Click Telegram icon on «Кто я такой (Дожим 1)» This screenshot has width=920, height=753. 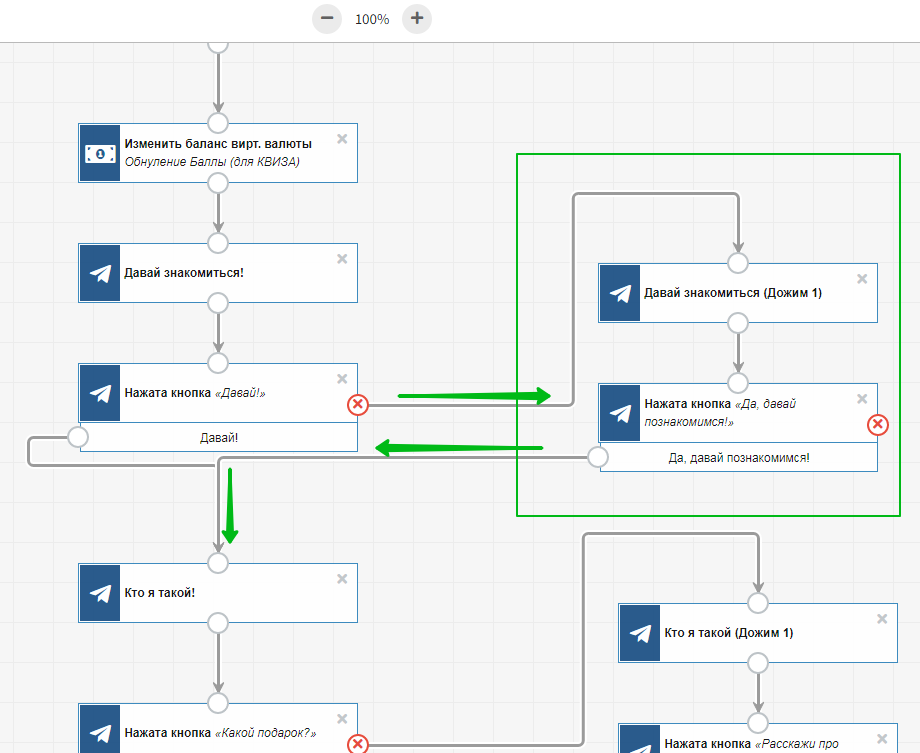640,633
